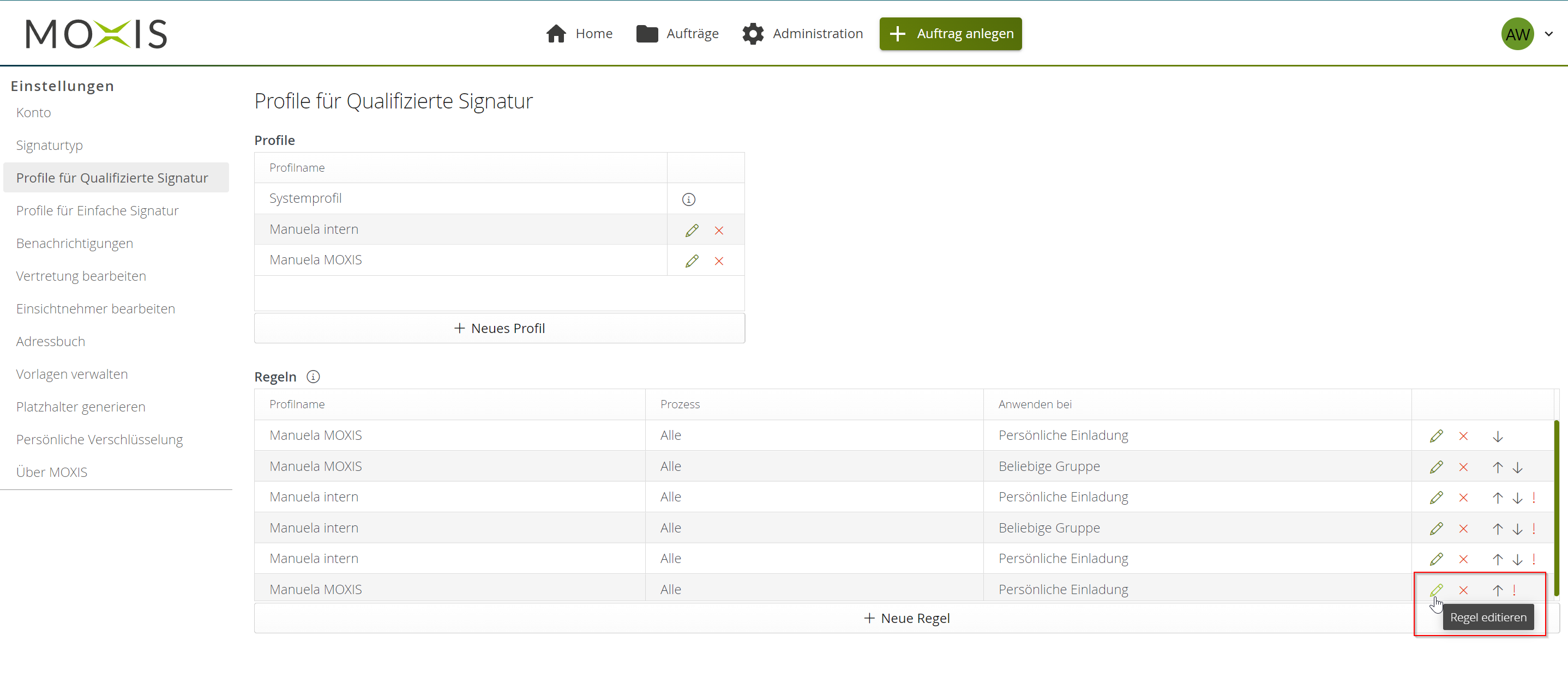The height and width of the screenshot is (678, 1568).
Task: Move first Manuela MOXIS rule down
Action: tap(1498, 437)
